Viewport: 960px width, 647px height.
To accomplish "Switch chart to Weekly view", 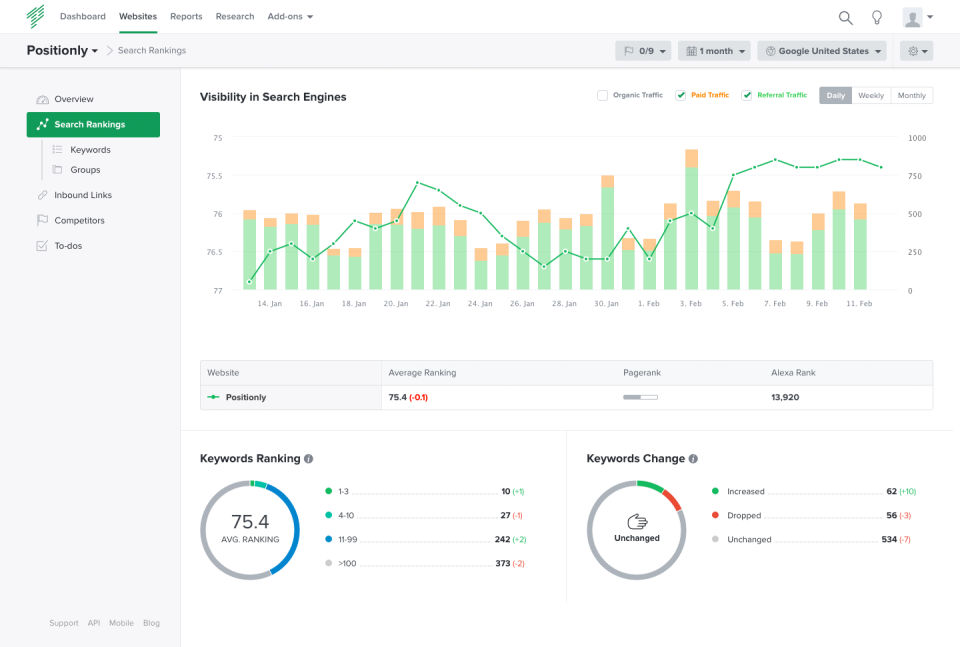I will pyautogui.click(x=871, y=95).
